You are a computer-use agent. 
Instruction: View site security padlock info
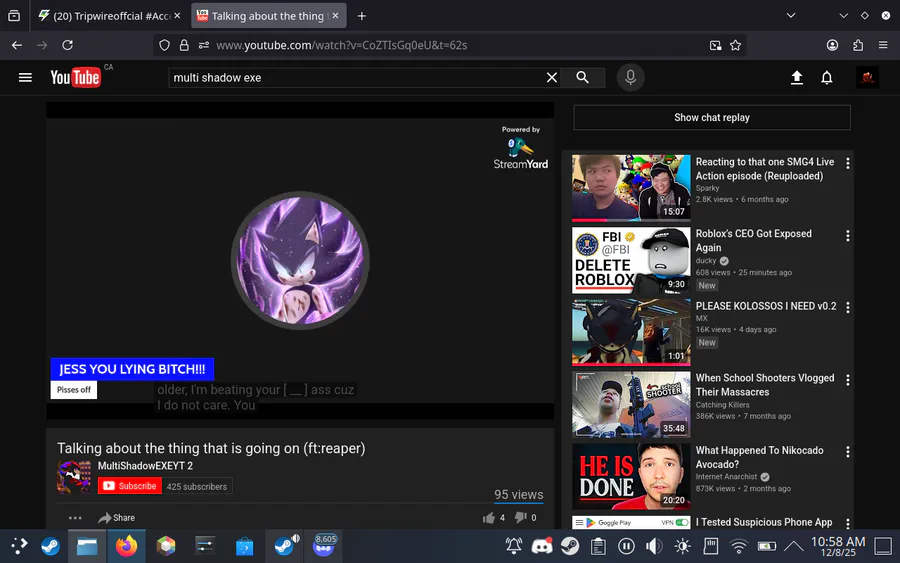[x=184, y=45]
